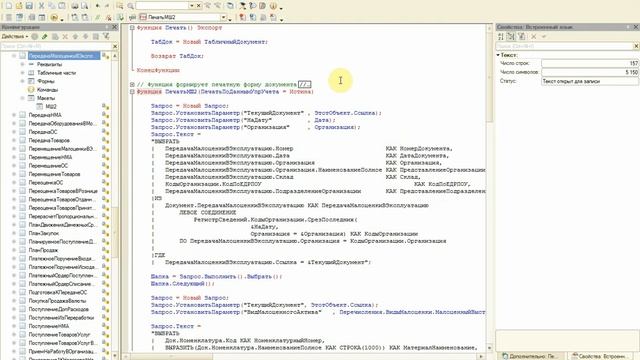This screenshot has height=360, width=640.
Task: Pin the Свойства panel
Action: 628,27
